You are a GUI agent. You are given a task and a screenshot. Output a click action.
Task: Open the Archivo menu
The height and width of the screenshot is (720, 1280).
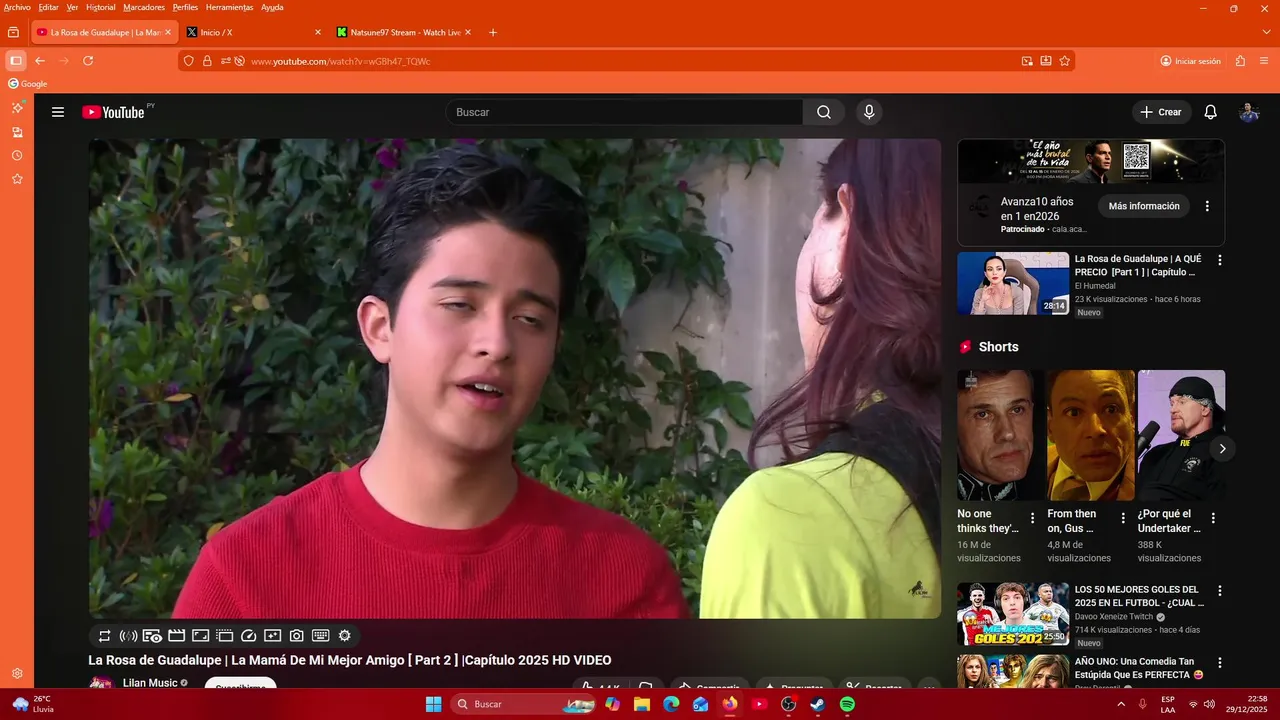pos(17,7)
